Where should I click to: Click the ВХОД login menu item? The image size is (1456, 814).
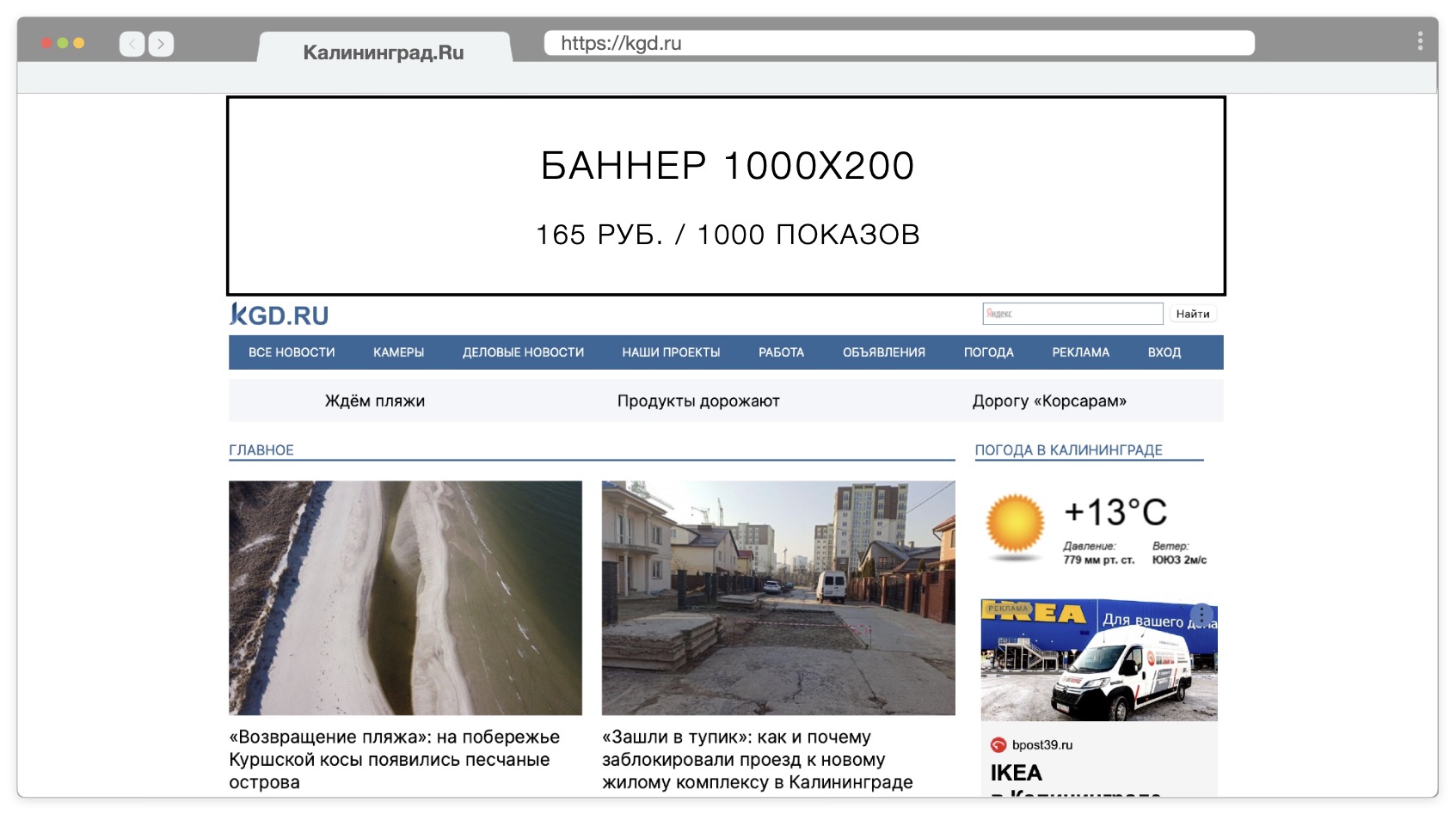[x=1164, y=352]
